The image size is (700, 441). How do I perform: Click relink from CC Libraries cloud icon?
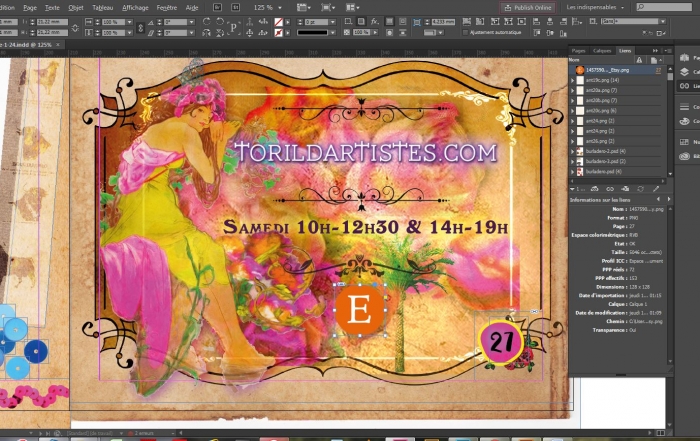pos(595,189)
